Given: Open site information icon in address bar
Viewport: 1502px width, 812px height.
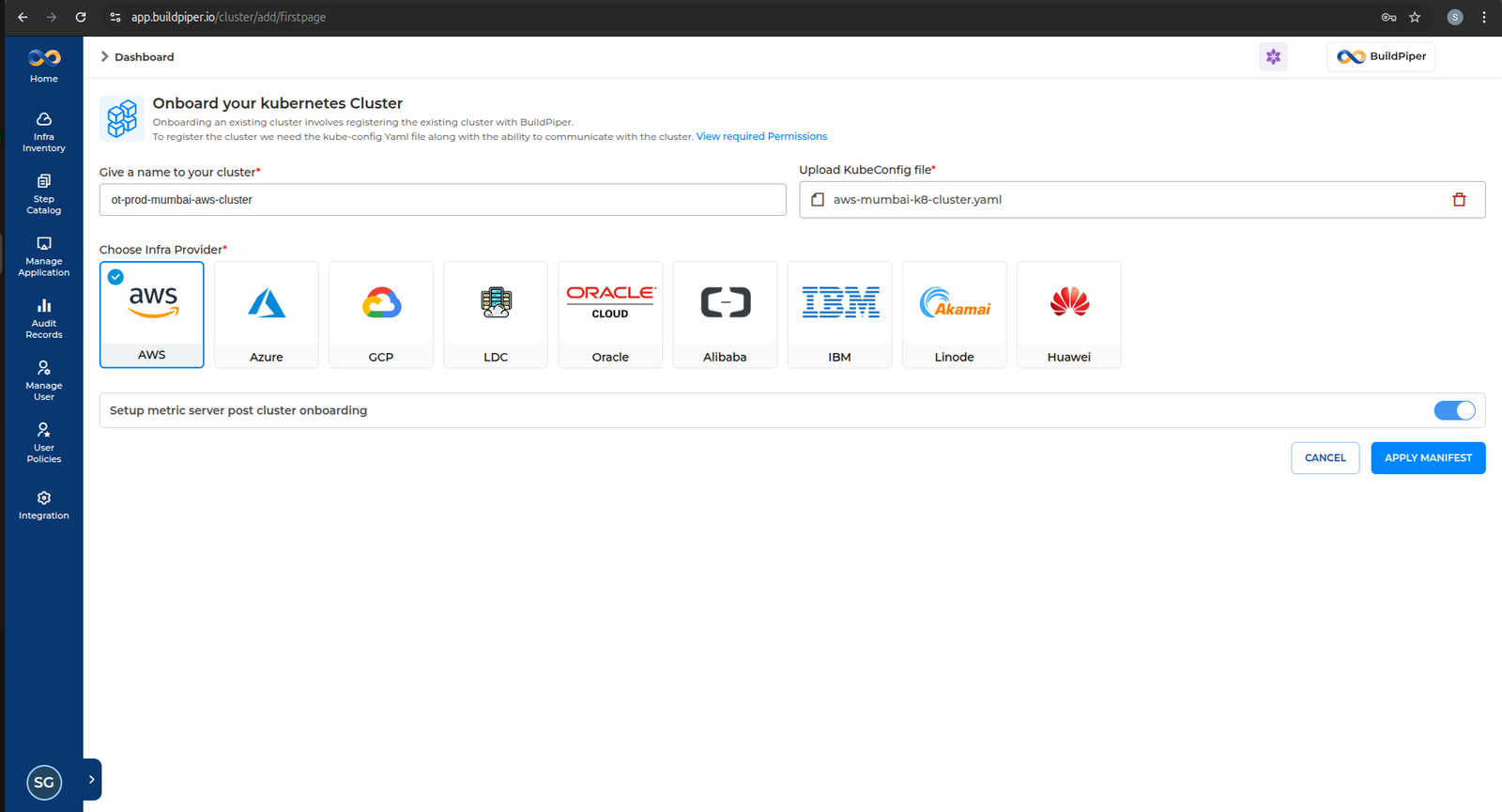Looking at the screenshot, I should pos(115,17).
